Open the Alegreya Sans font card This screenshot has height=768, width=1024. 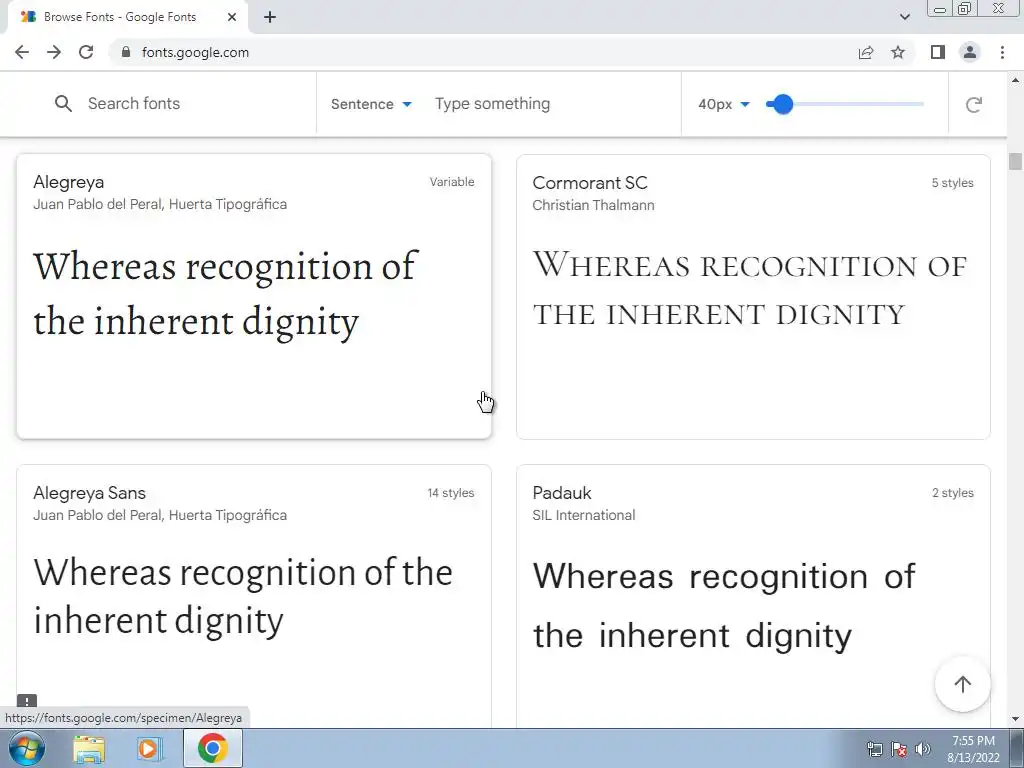(254, 596)
